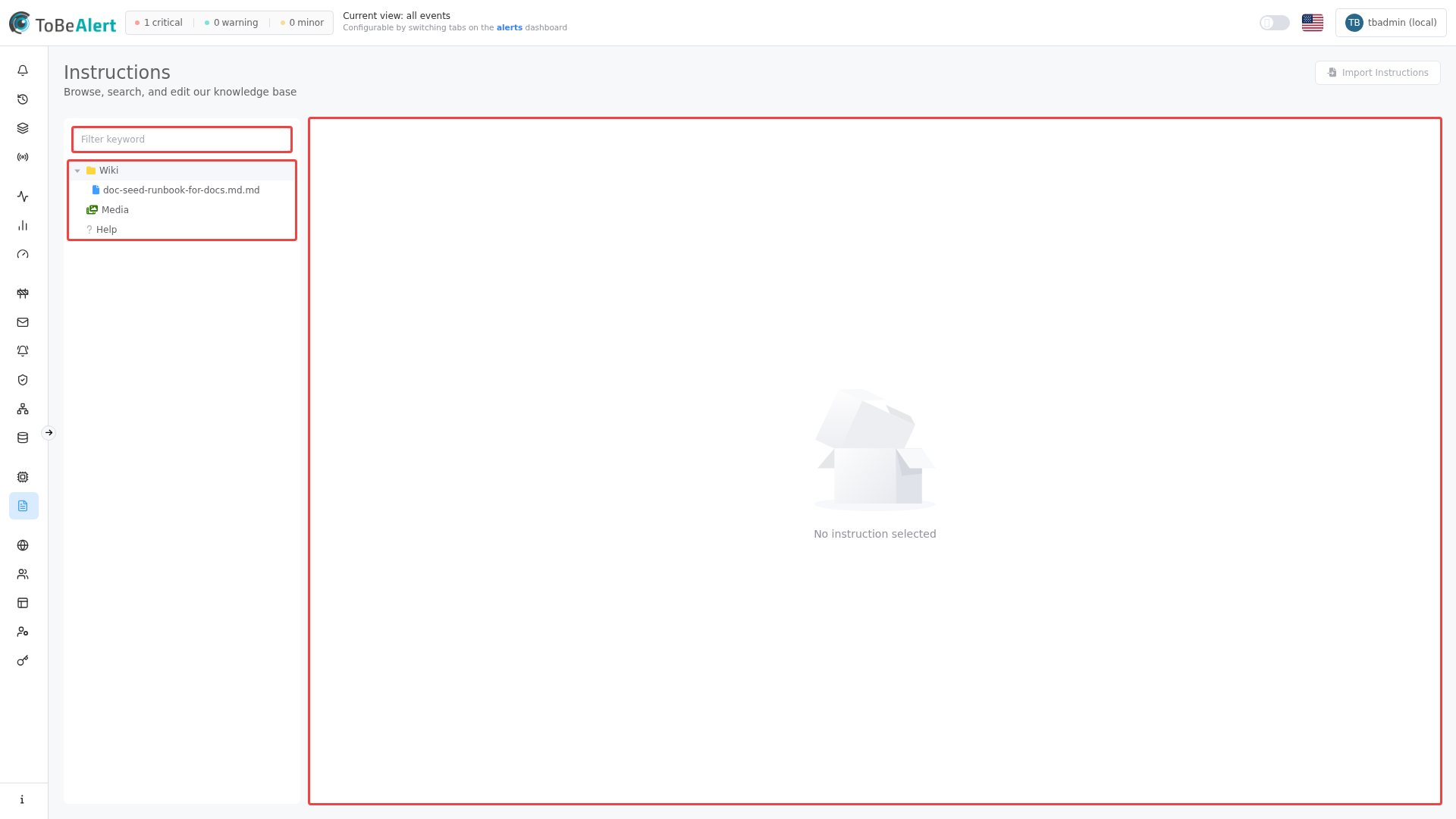Focus the Filter keyword input field

182,140
